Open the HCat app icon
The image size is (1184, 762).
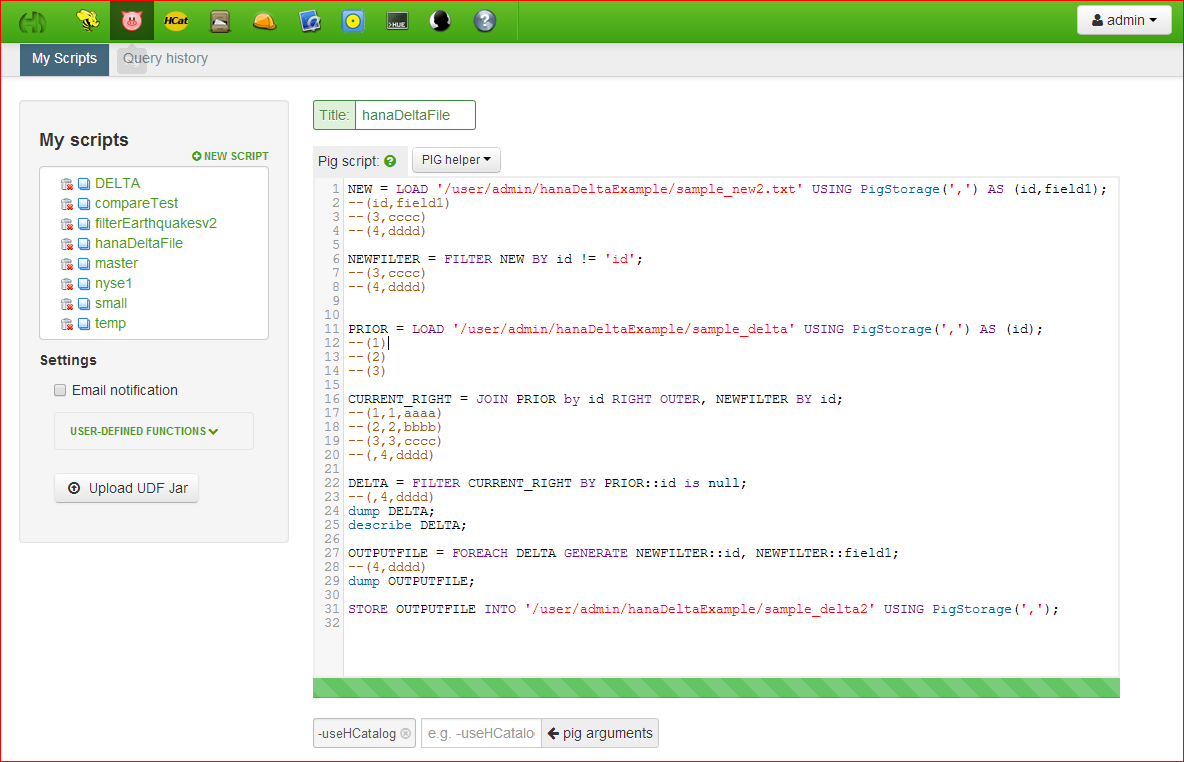point(176,20)
